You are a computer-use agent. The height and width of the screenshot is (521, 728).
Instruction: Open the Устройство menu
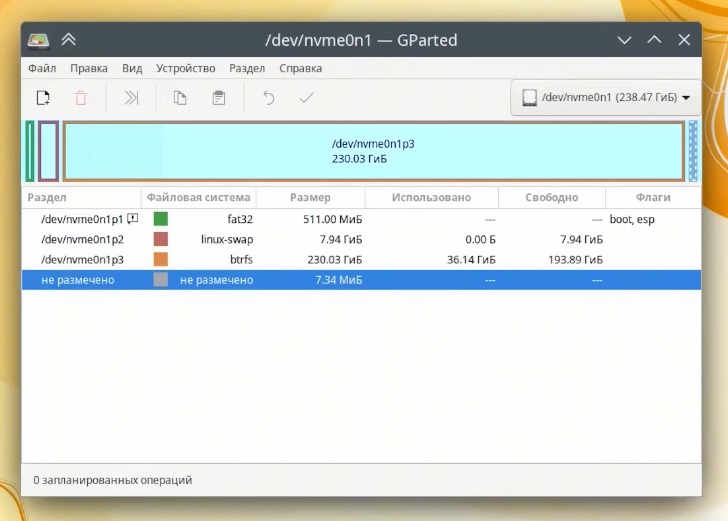click(186, 68)
